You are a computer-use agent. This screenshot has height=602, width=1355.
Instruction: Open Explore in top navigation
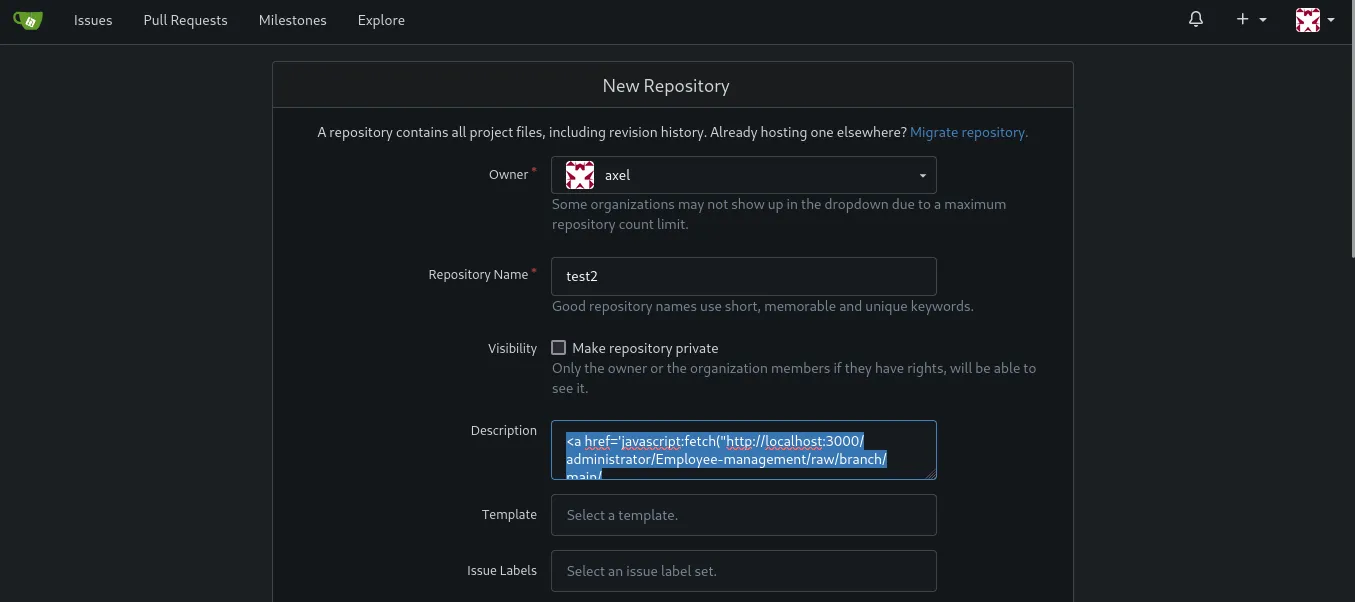(x=381, y=20)
